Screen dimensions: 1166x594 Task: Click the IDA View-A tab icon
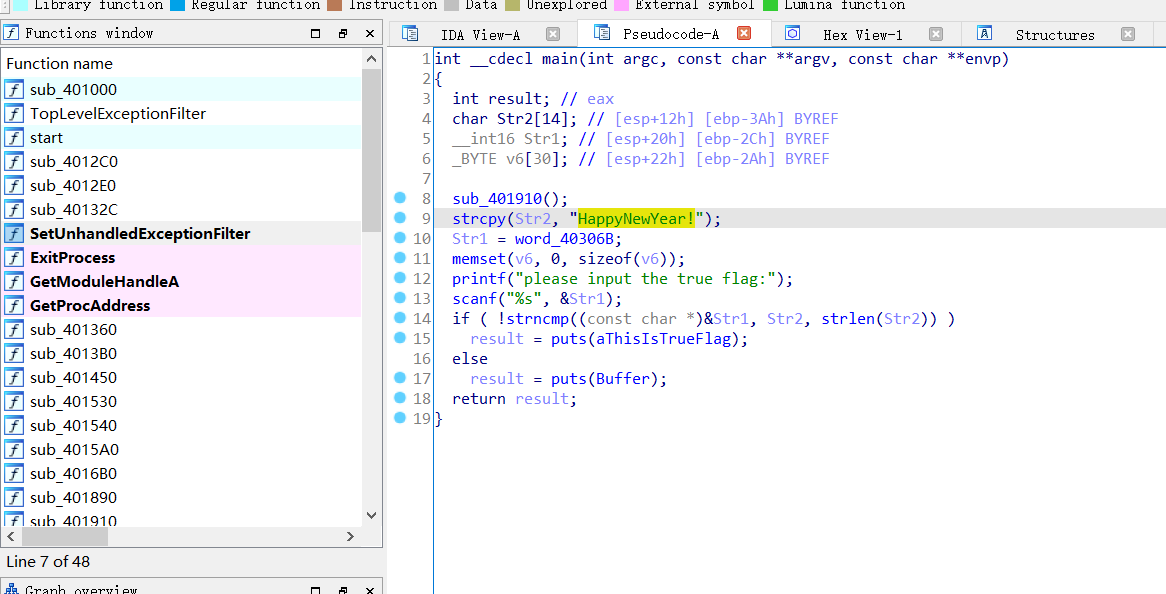click(x=410, y=34)
